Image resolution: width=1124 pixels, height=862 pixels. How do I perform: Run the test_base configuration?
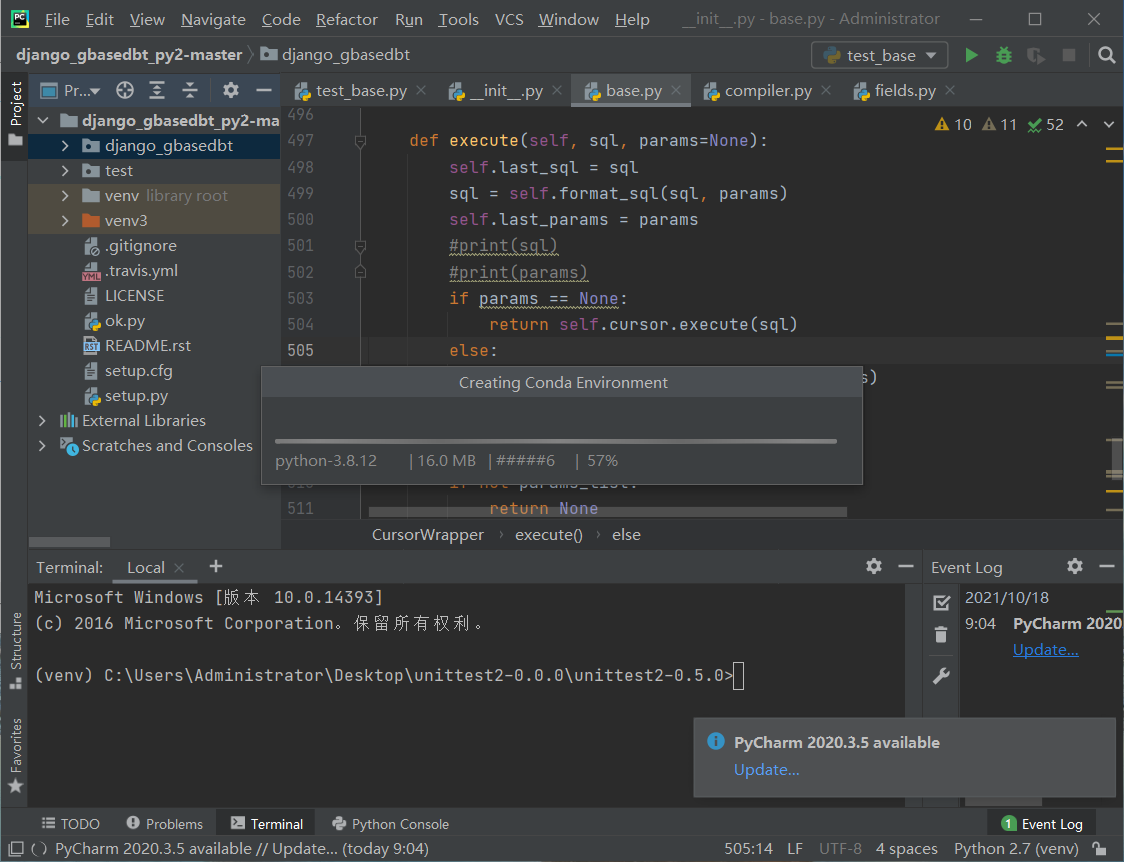point(969,56)
